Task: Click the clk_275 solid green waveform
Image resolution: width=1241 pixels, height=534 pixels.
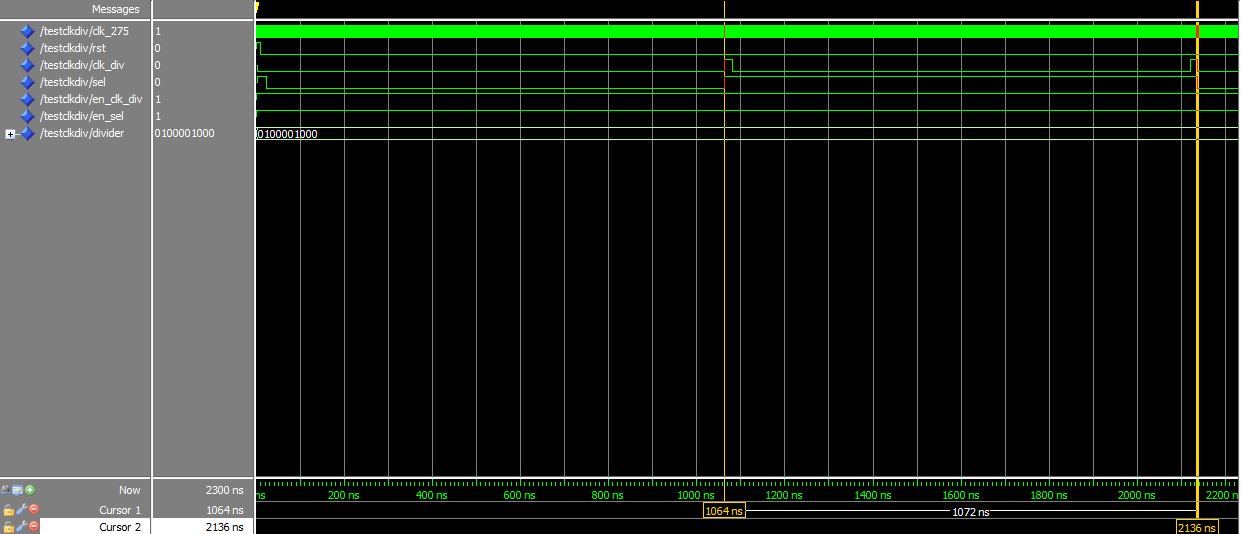Action: [747, 32]
